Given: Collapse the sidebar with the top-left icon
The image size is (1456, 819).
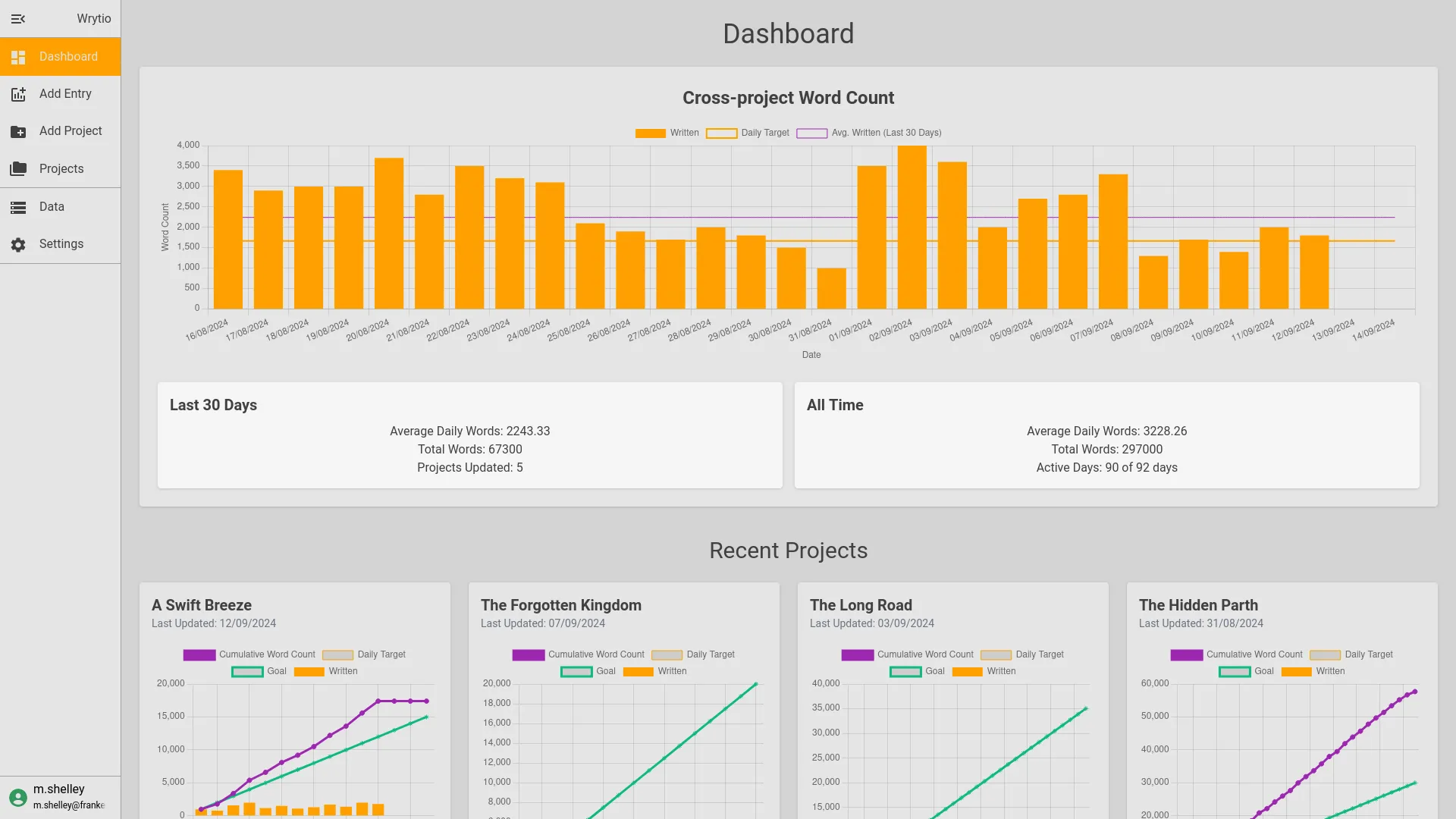Looking at the screenshot, I should click(x=18, y=19).
